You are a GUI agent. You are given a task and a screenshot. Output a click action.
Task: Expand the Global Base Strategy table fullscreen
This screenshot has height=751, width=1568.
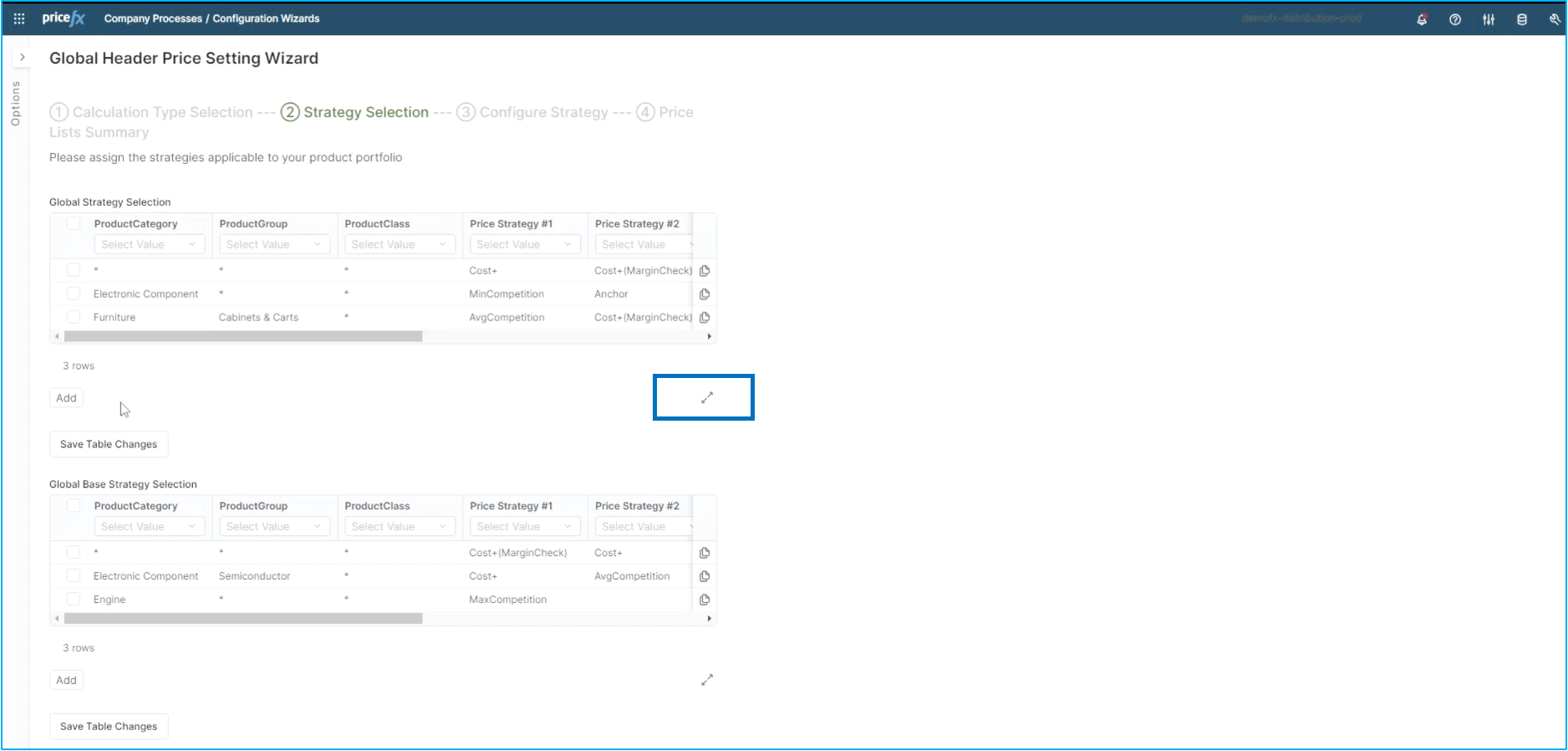pos(707,680)
